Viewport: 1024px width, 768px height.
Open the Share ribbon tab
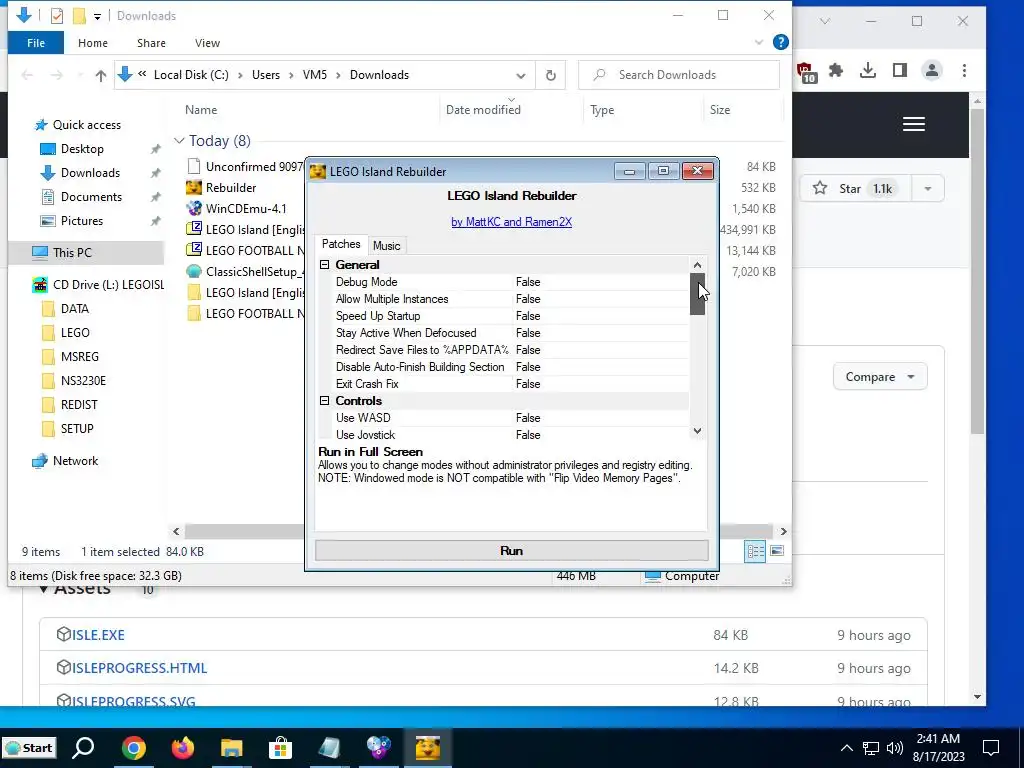(151, 43)
